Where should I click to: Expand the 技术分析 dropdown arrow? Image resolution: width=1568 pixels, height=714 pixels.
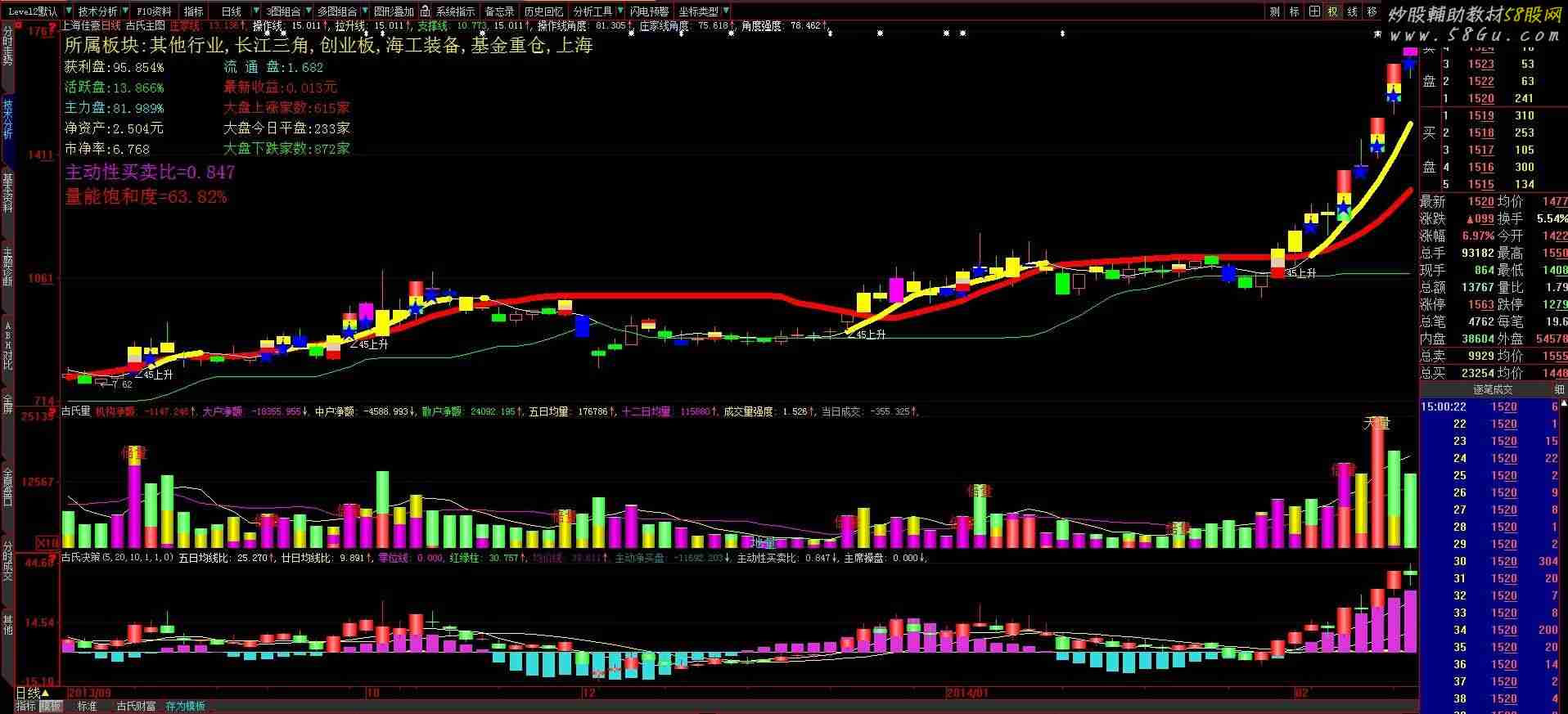[124, 11]
